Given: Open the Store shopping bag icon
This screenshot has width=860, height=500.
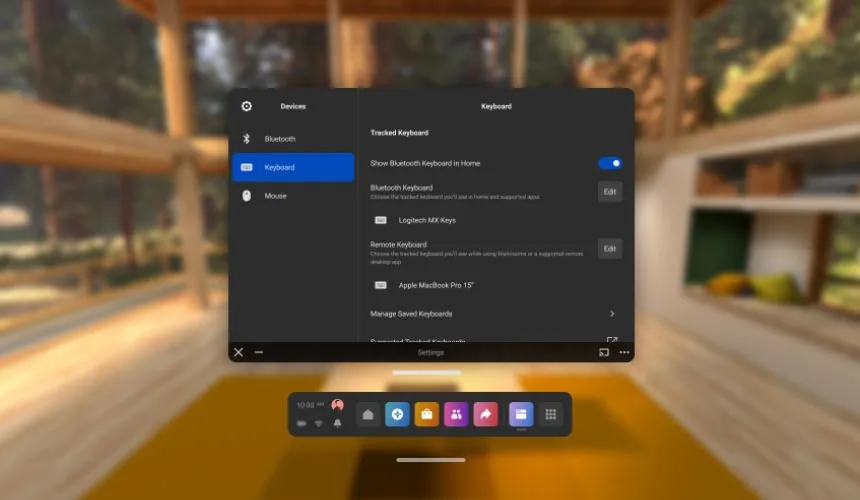Looking at the screenshot, I should [x=427, y=414].
